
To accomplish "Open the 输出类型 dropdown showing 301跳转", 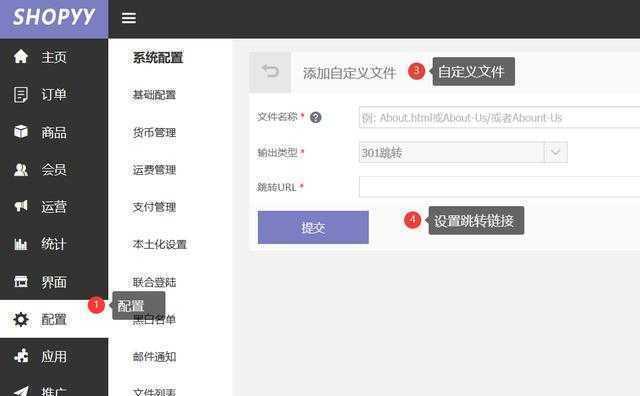I will (x=463, y=152).
